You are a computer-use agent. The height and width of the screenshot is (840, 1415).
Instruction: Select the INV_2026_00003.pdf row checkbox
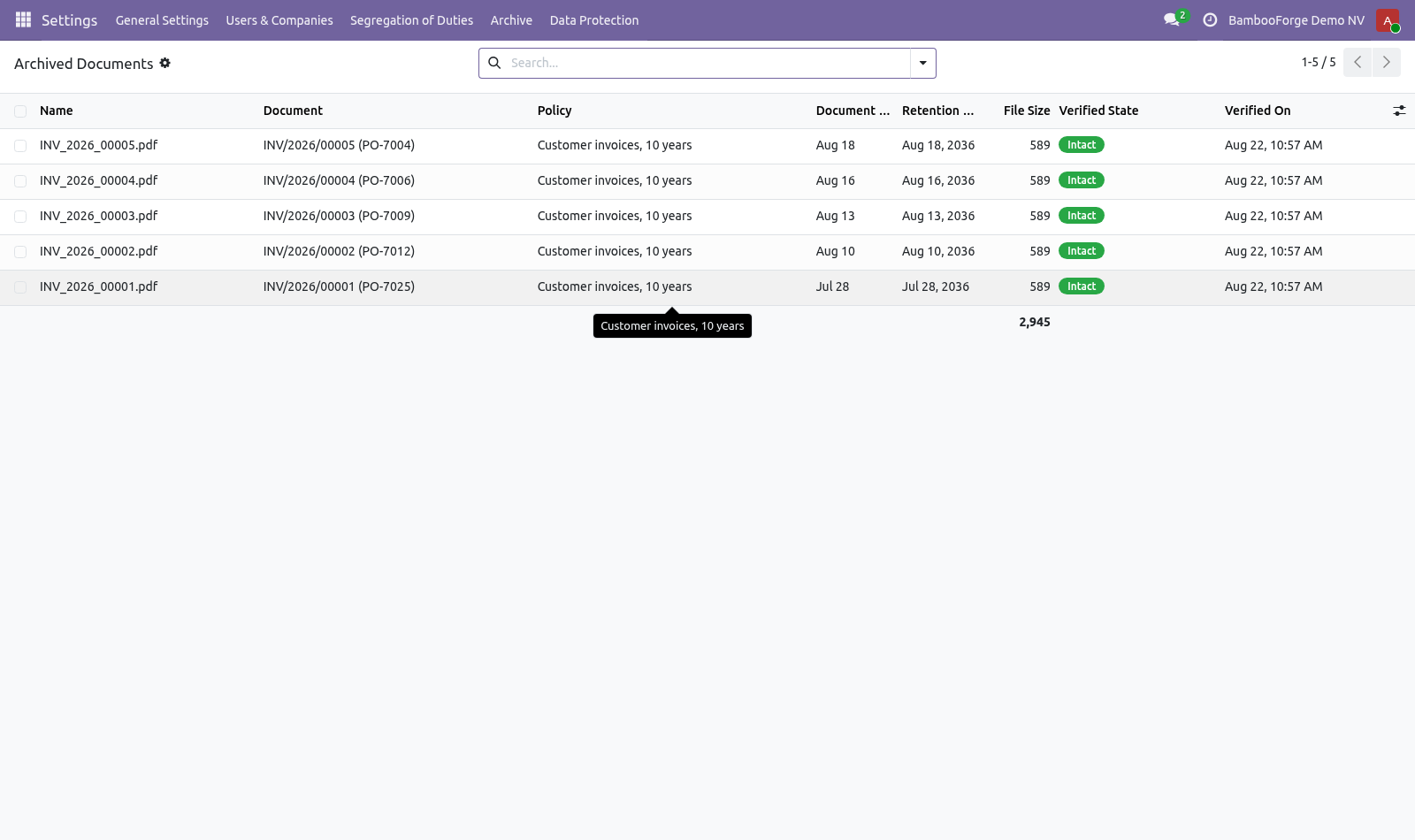pos(20,217)
